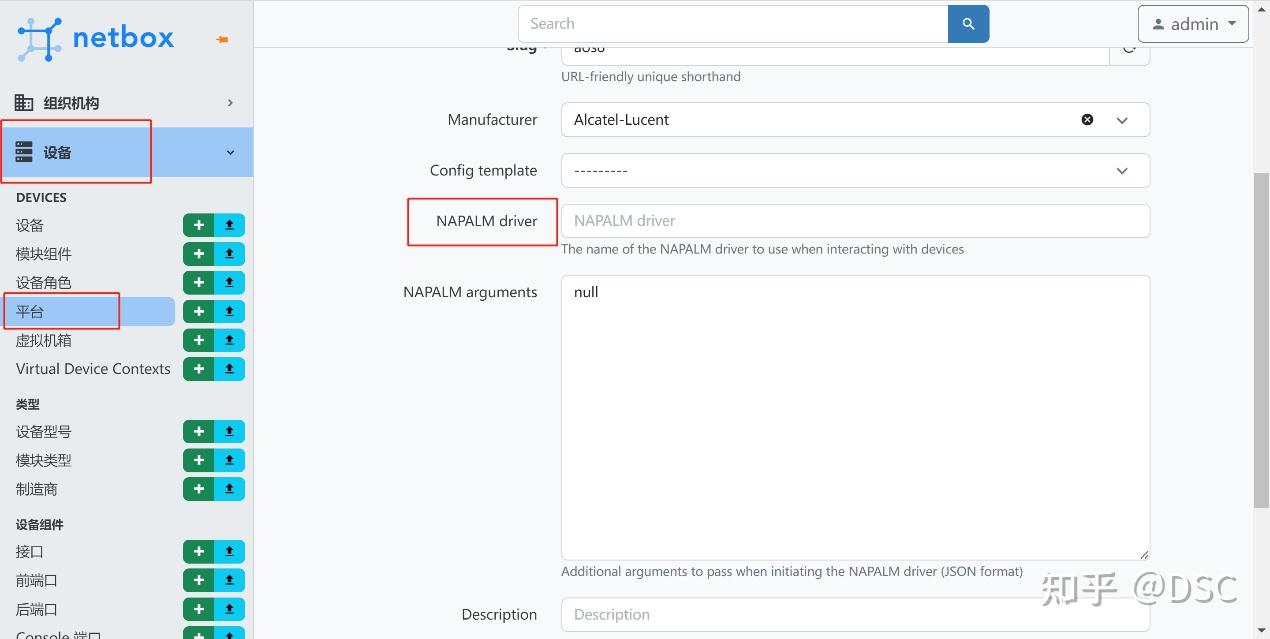1270x639 pixels.
Task: Click the add button beside Virtual Device Contexts
Action: point(198,369)
